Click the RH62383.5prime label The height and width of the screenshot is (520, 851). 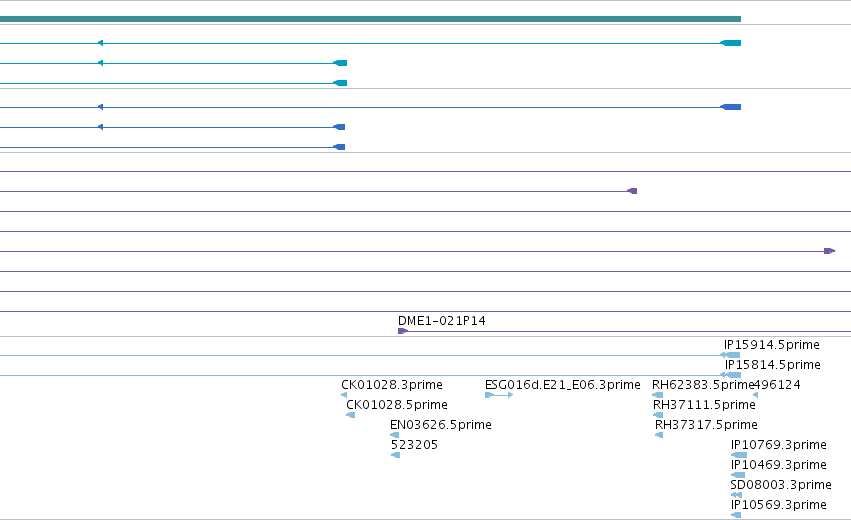coord(703,385)
